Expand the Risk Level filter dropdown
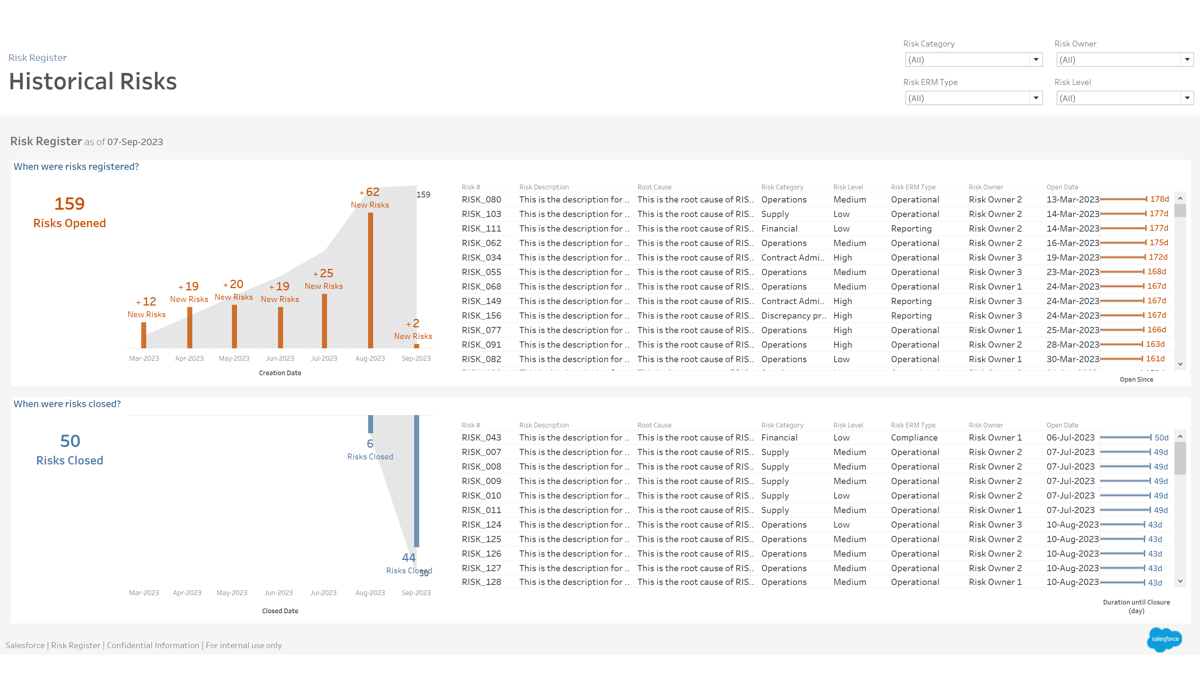1200x680 pixels. point(1124,98)
